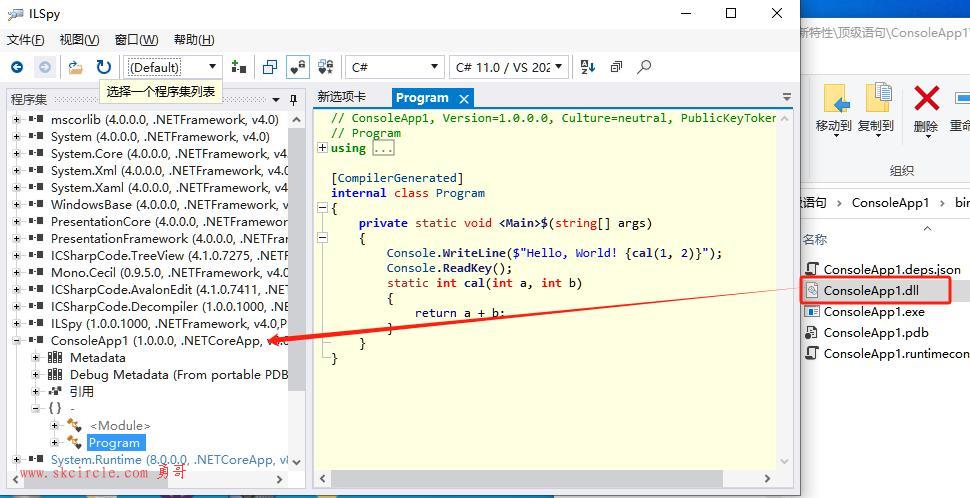
Task: Select the Program tab
Action: click(423, 98)
